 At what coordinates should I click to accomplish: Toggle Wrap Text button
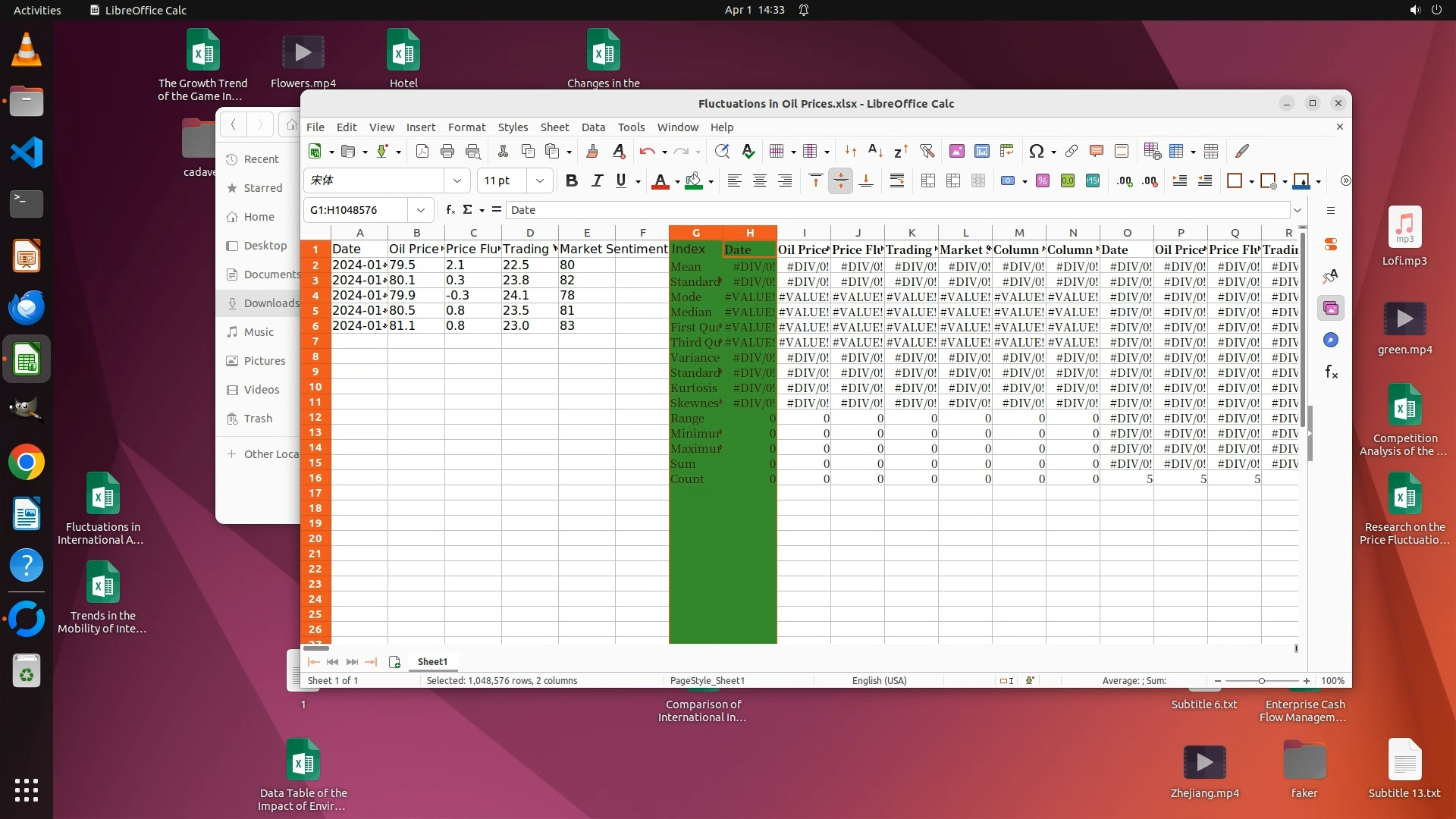(x=897, y=181)
